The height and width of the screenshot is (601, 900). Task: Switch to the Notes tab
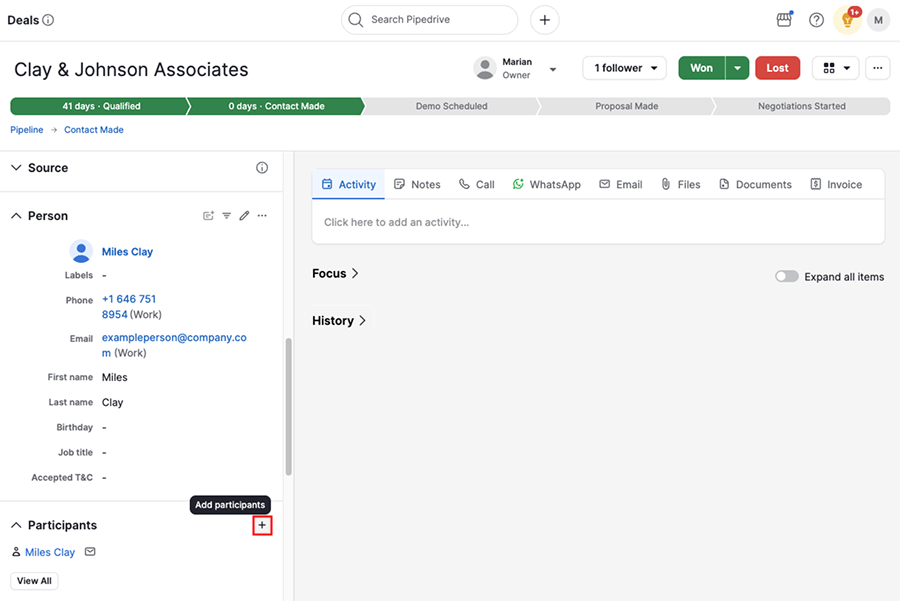pos(417,184)
